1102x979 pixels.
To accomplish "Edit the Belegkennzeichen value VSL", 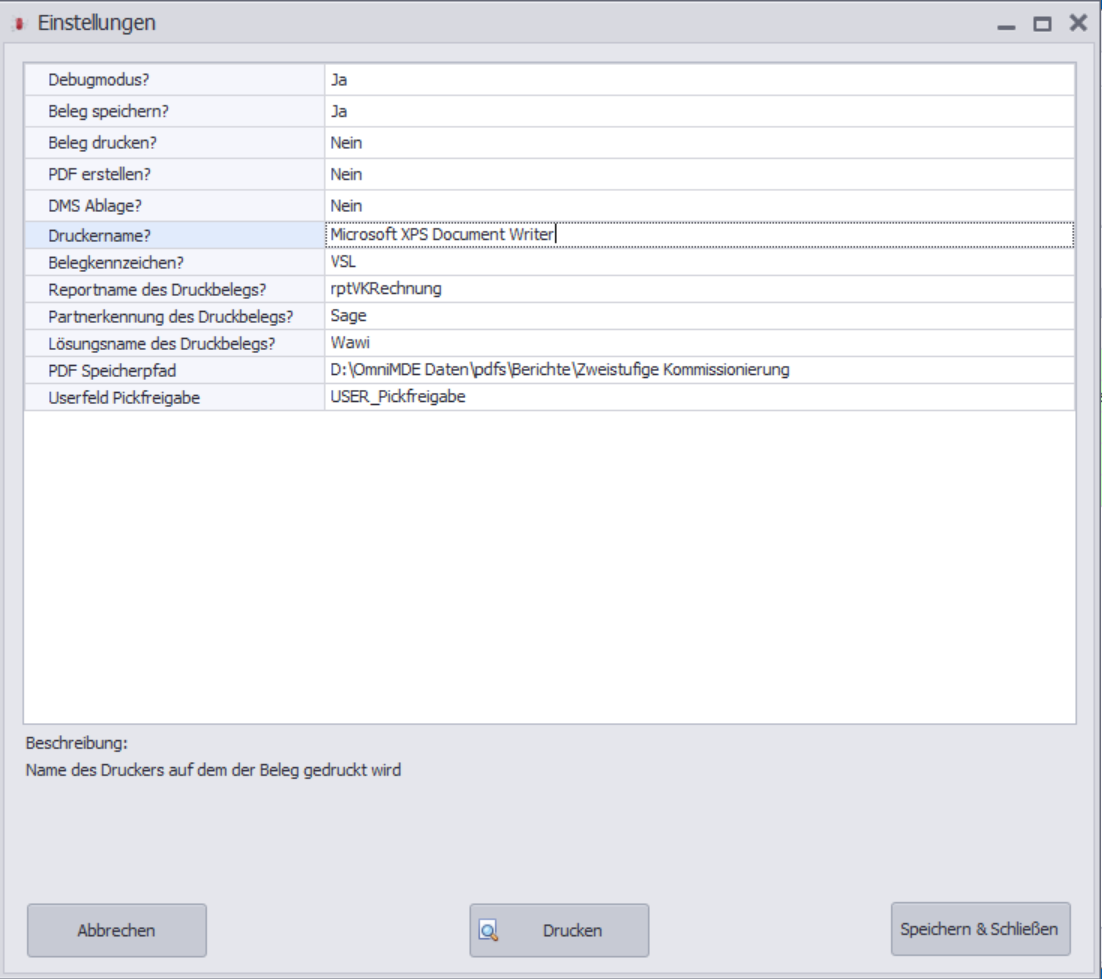I will [x=699, y=261].
